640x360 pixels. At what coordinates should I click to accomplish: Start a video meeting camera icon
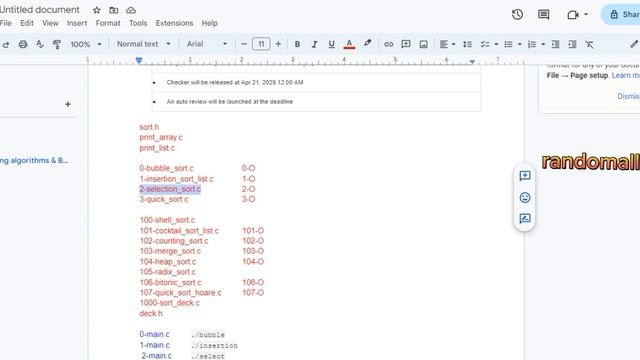pos(573,15)
